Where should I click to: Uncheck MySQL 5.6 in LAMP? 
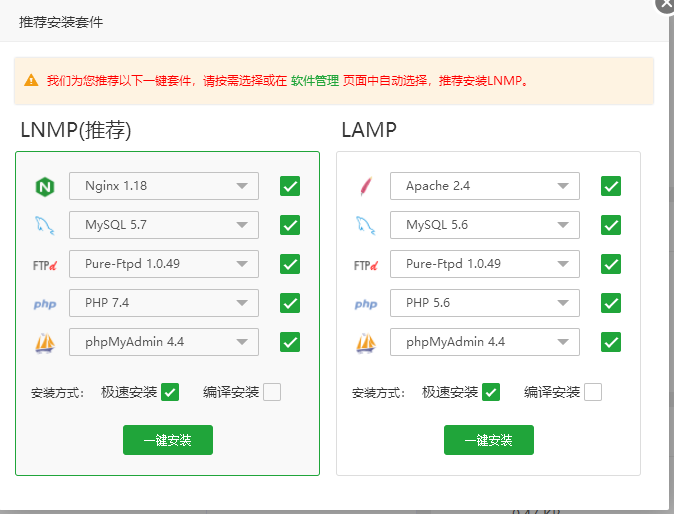(611, 225)
